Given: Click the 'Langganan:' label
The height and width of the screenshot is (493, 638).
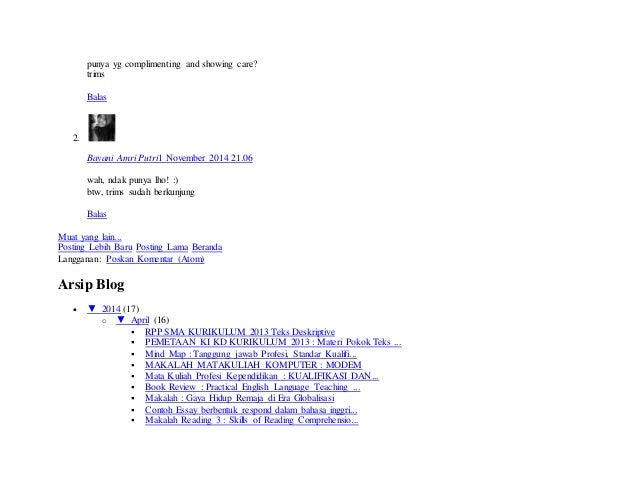Looking at the screenshot, I should point(80,259).
